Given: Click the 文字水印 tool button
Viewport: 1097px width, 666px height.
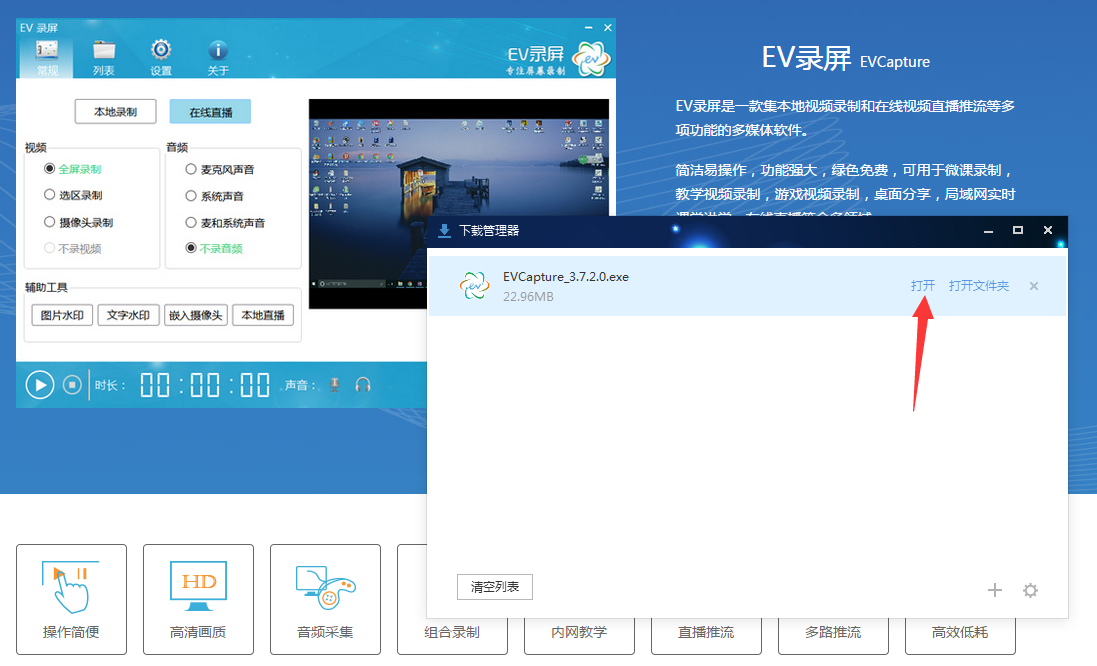Looking at the screenshot, I should pos(128,316).
